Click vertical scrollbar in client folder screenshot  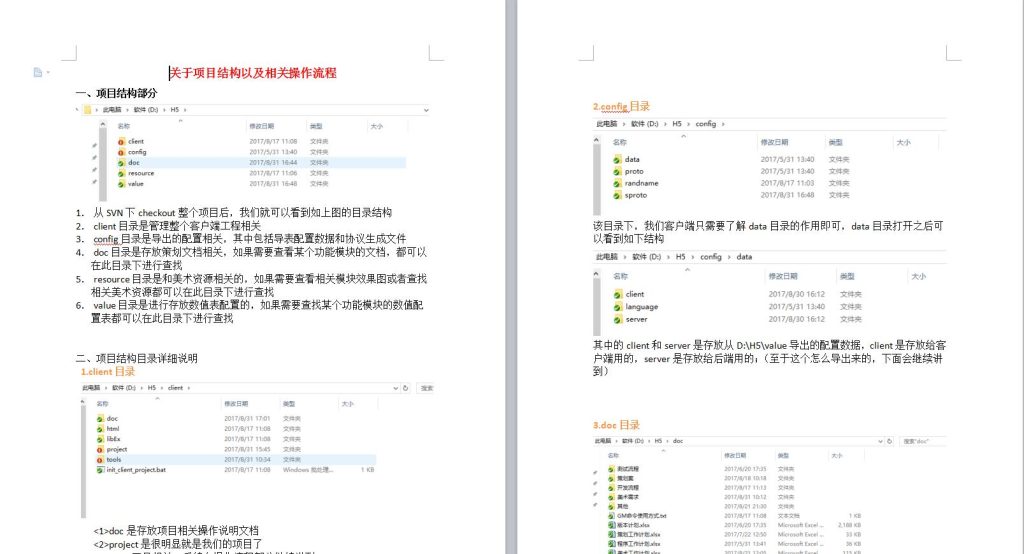tap(84, 461)
